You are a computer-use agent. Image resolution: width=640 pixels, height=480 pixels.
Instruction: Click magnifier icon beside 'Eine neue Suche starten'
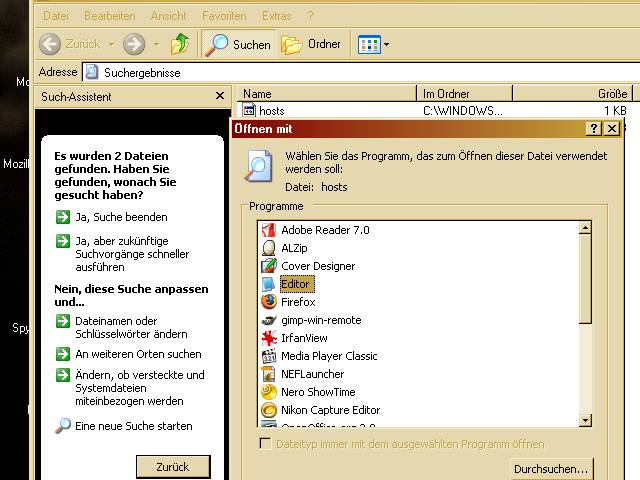(x=63, y=425)
